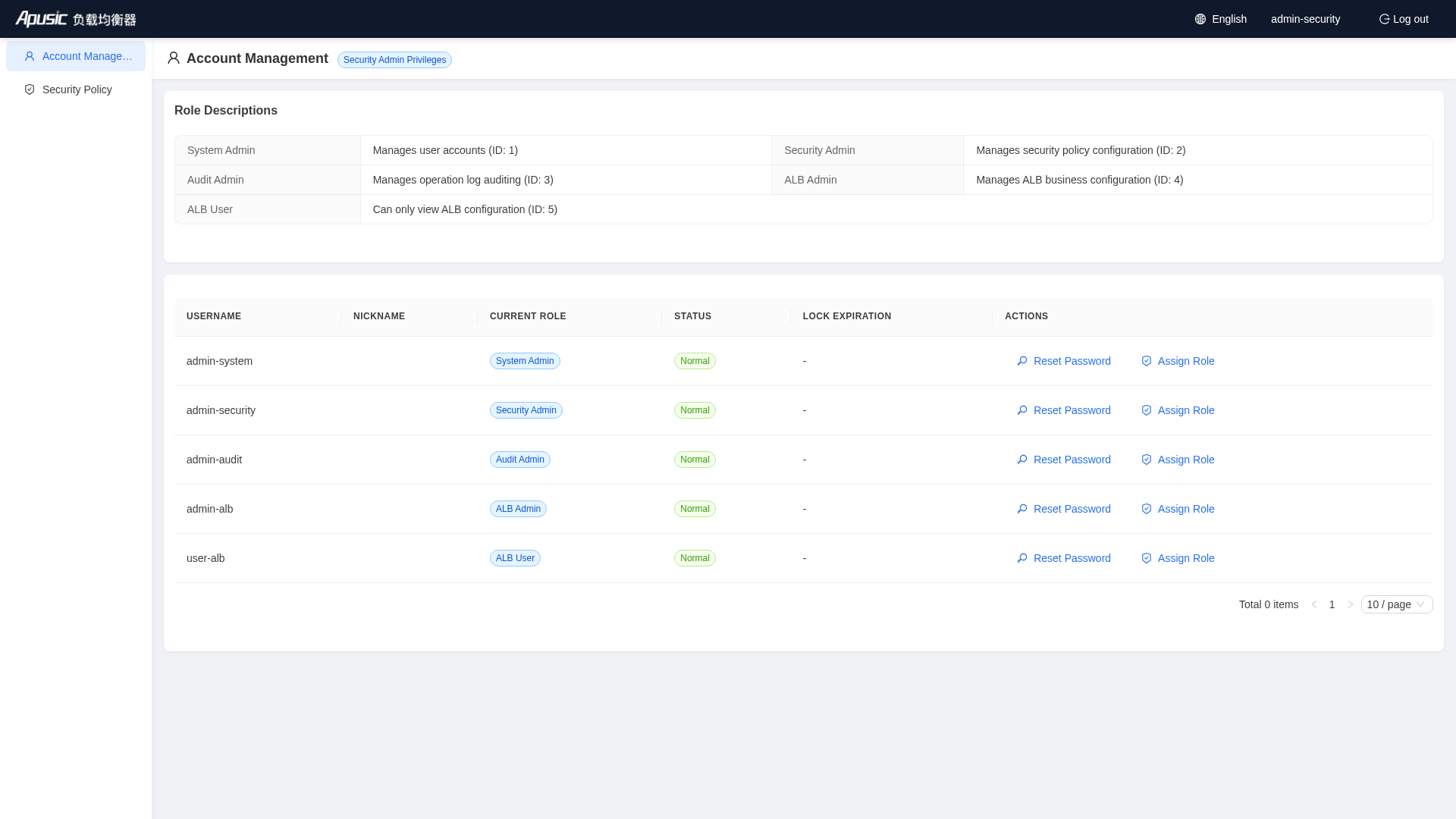Open Security Policy in sidebar
Screen dimensions: 1456x819
(76, 89)
